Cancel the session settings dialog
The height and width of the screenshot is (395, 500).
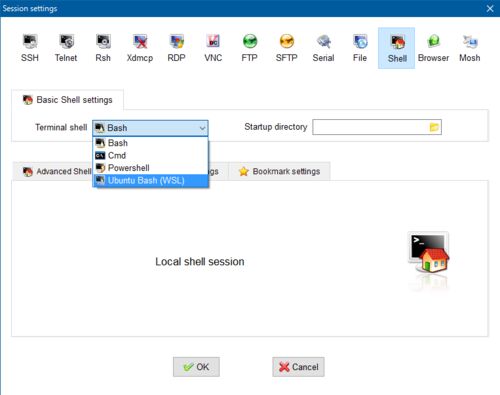coord(298,367)
